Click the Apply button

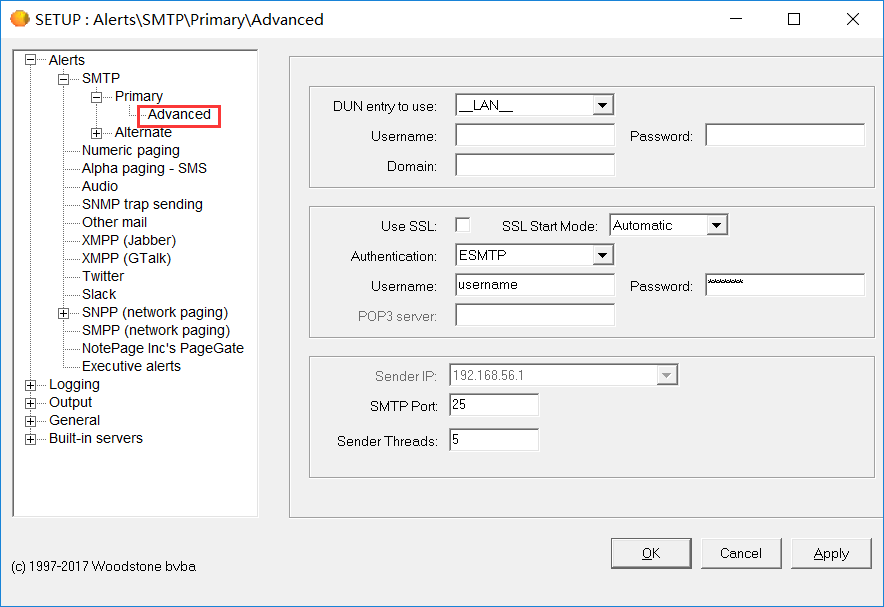pyautogui.click(x=831, y=552)
